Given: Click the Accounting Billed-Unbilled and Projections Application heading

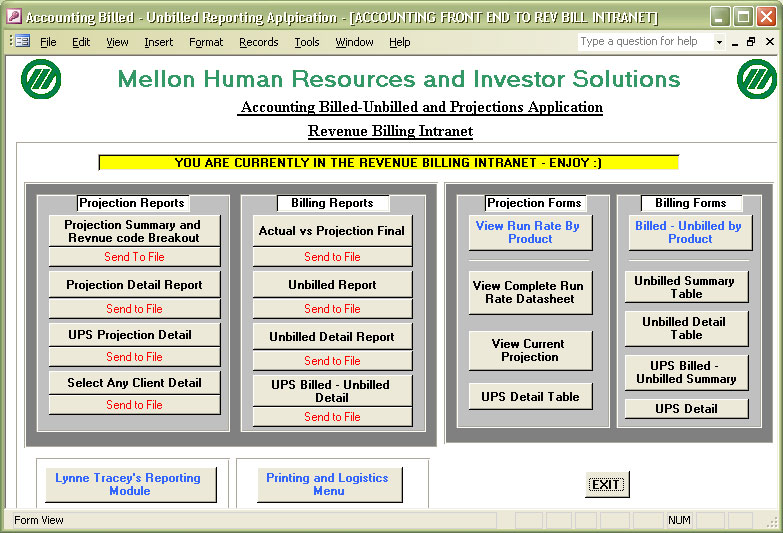Looking at the screenshot, I should (421, 107).
